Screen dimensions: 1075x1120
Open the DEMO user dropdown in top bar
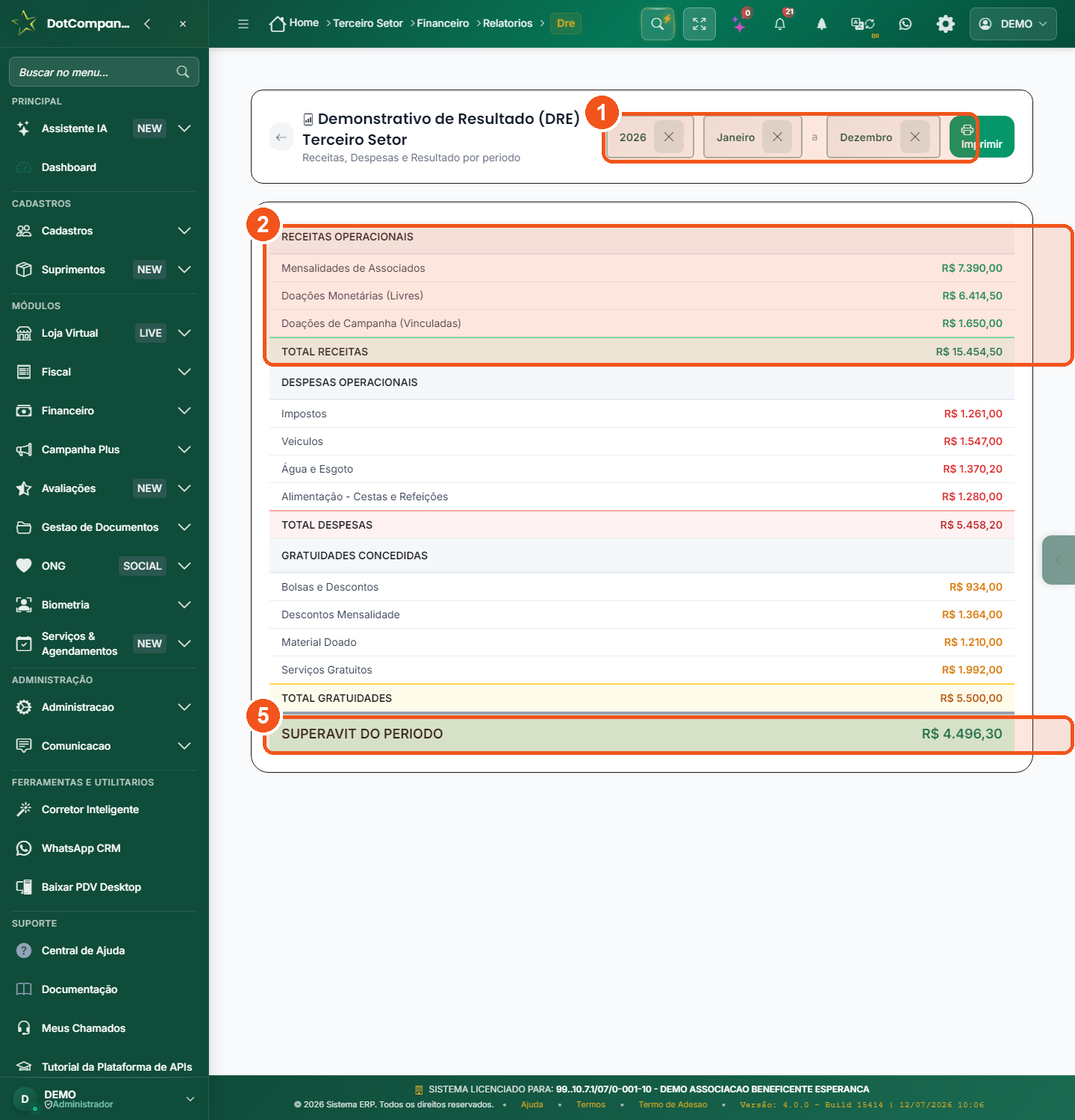pos(1013,24)
